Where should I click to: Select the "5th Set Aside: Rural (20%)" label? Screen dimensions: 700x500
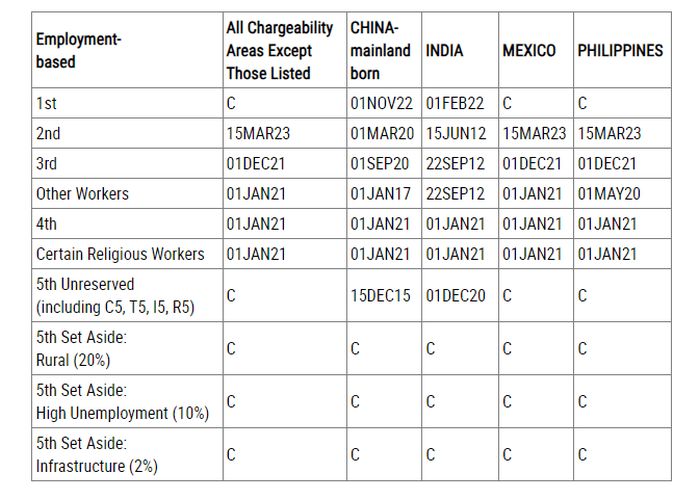tap(82, 349)
